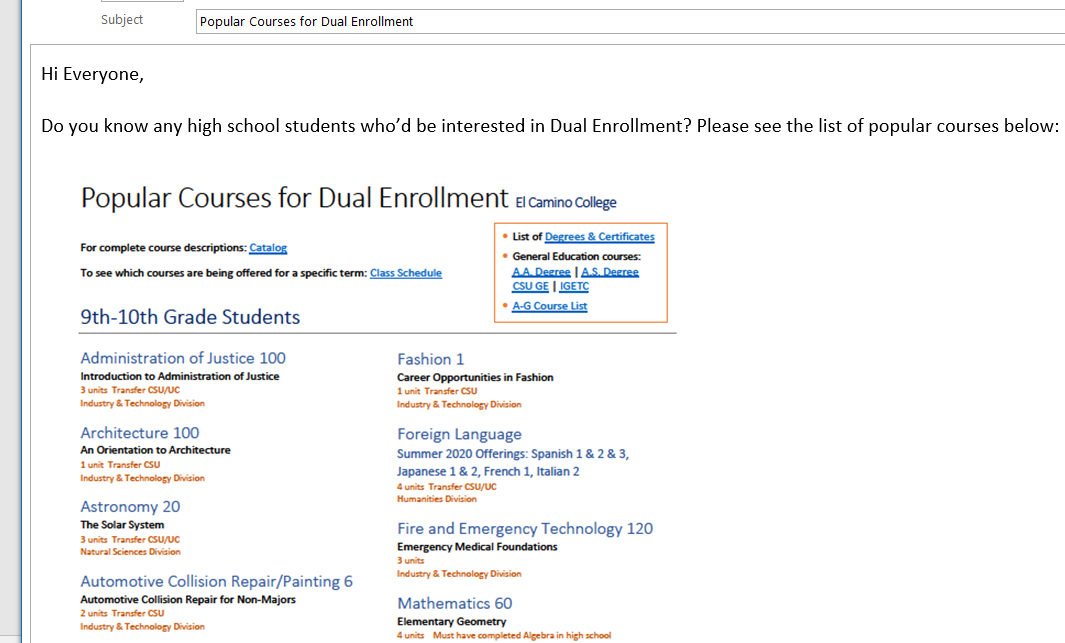Open the A.A. Degree link
Viewport: 1065px width, 643px height.
coord(541,272)
